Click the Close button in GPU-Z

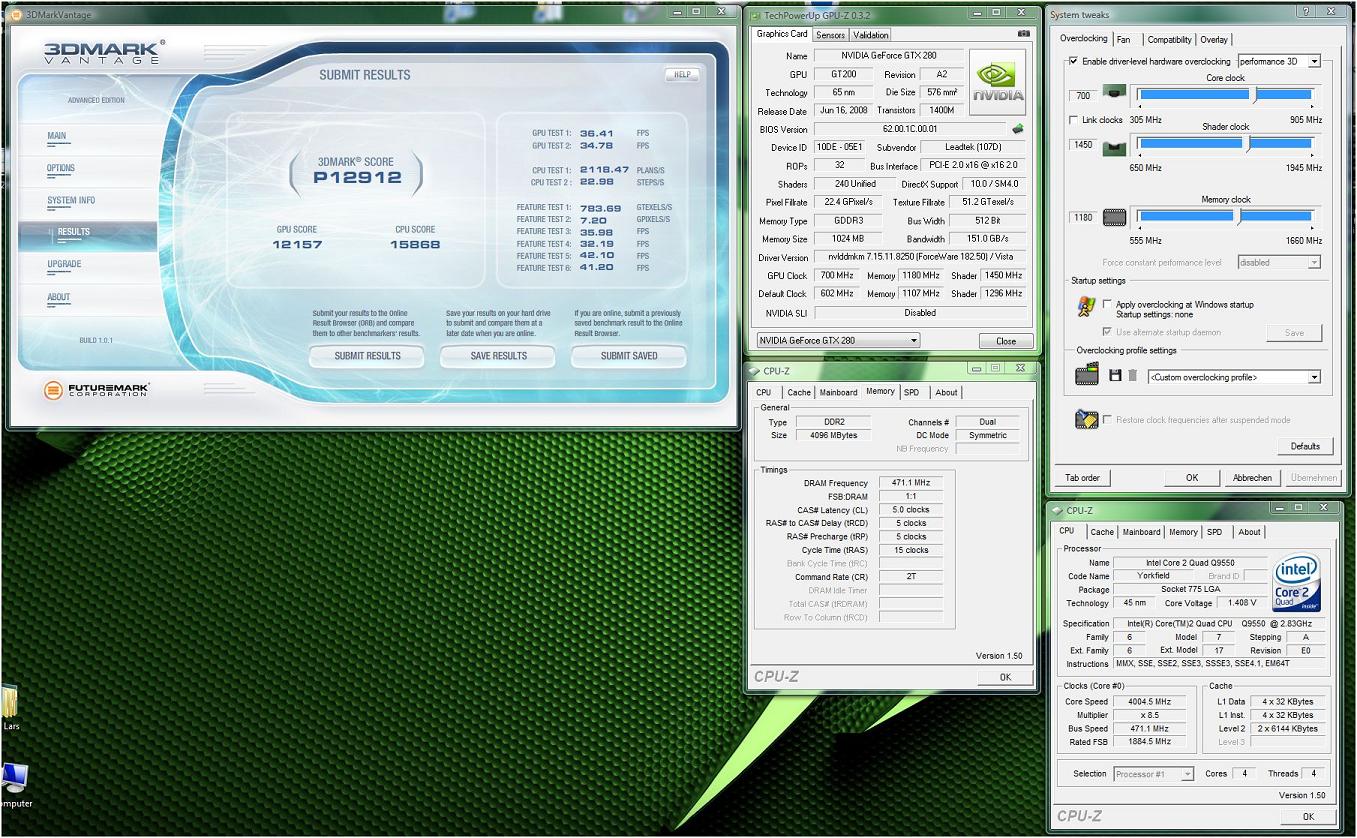pos(1006,341)
